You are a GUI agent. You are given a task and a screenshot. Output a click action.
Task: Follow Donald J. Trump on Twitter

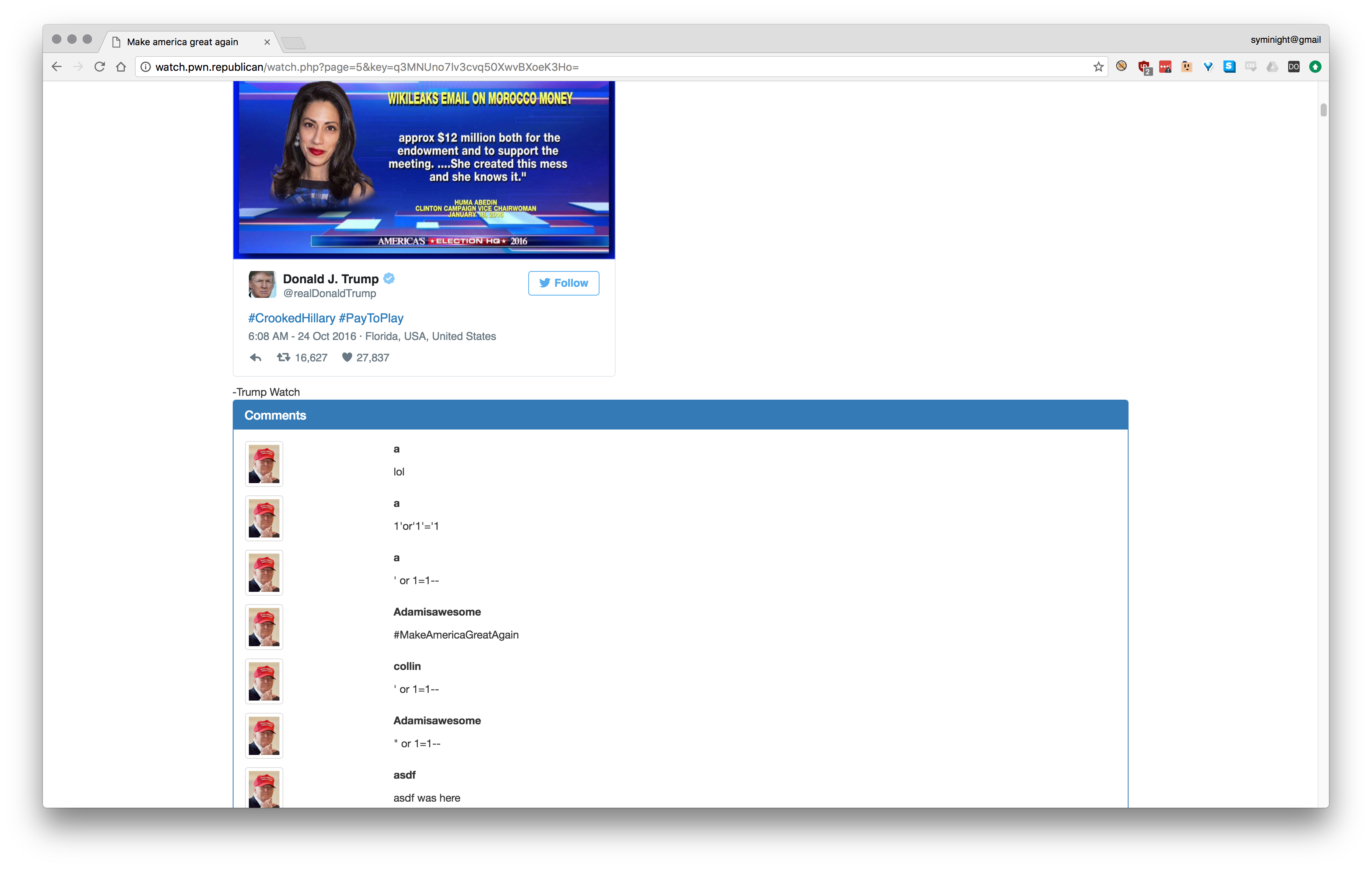coord(563,283)
